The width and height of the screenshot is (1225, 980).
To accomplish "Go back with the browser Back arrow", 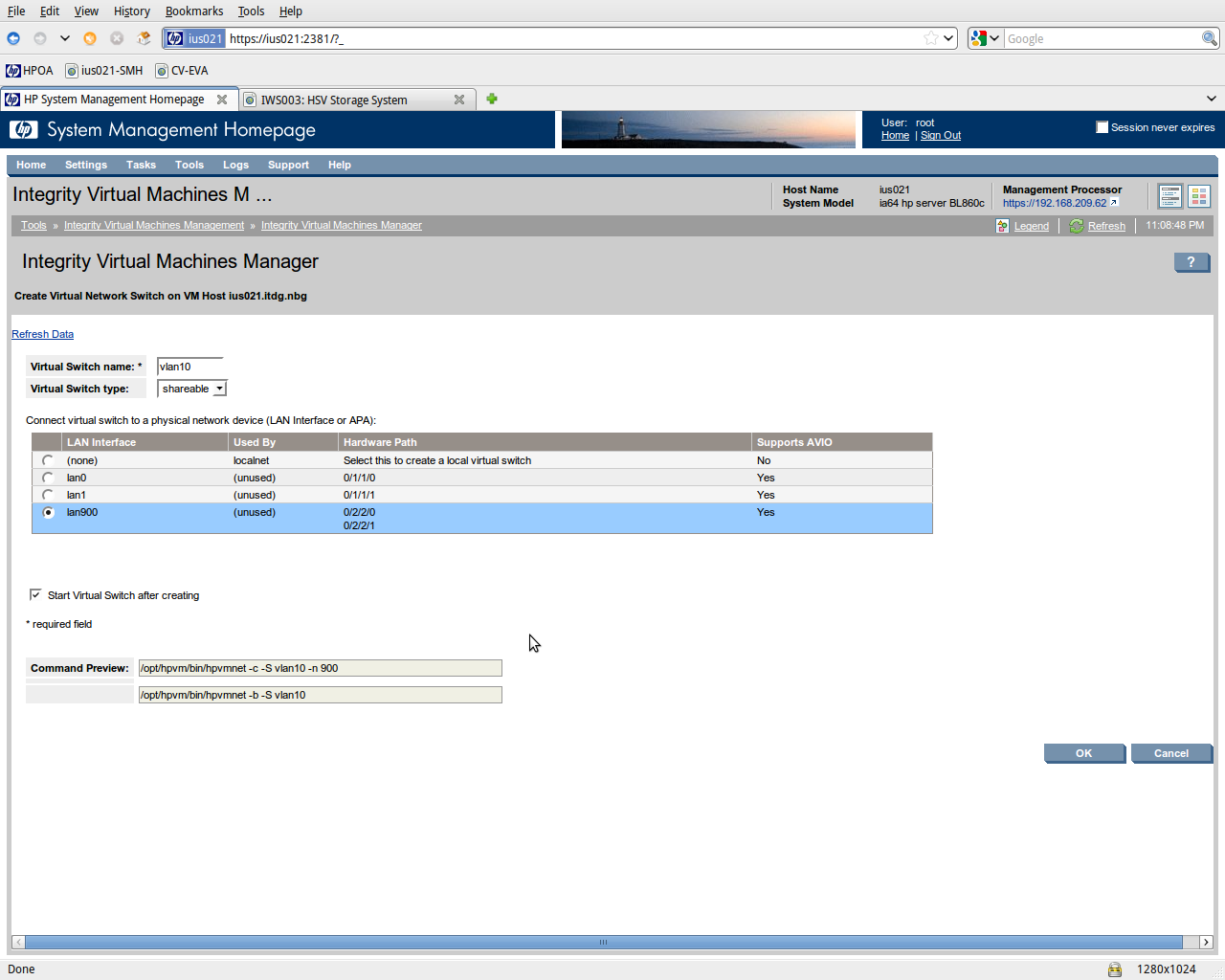I will pyautogui.click(x=13, y=38).
